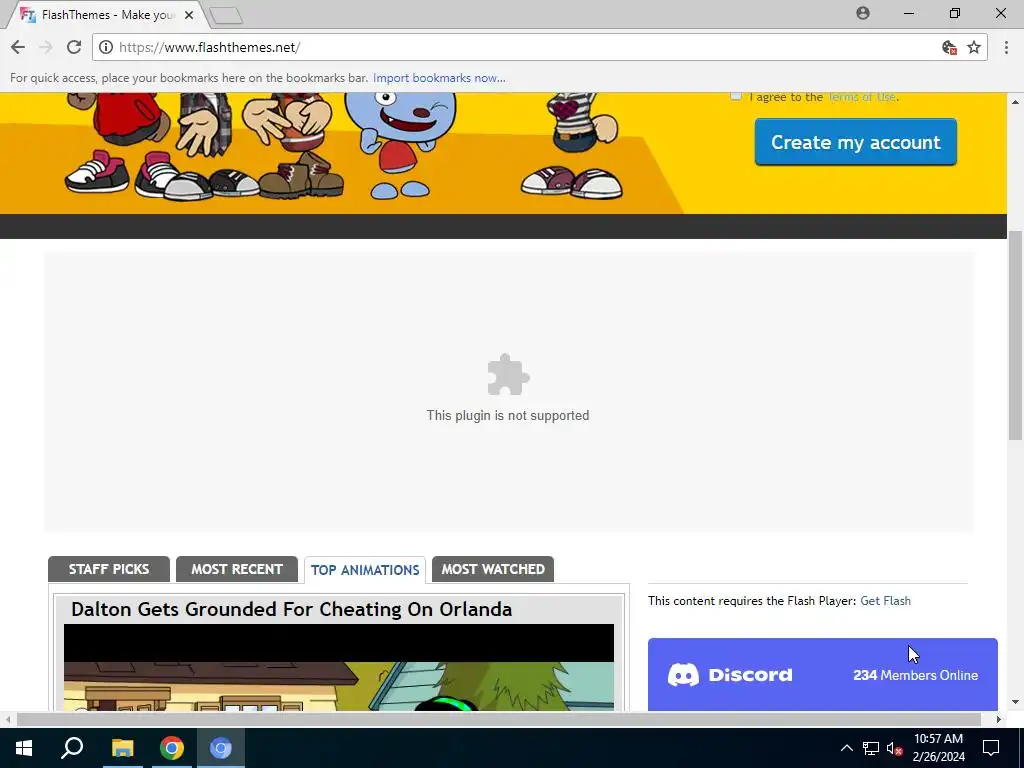This screenshot has width=1024, height=768.
Task: Open a new browser tab
Action: [227, 15]
